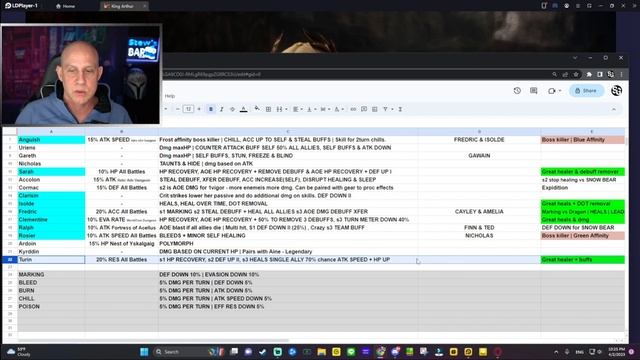Open the borders tool
The height and width of the screenshot is (360, 640).
click(x=268, y=109)
